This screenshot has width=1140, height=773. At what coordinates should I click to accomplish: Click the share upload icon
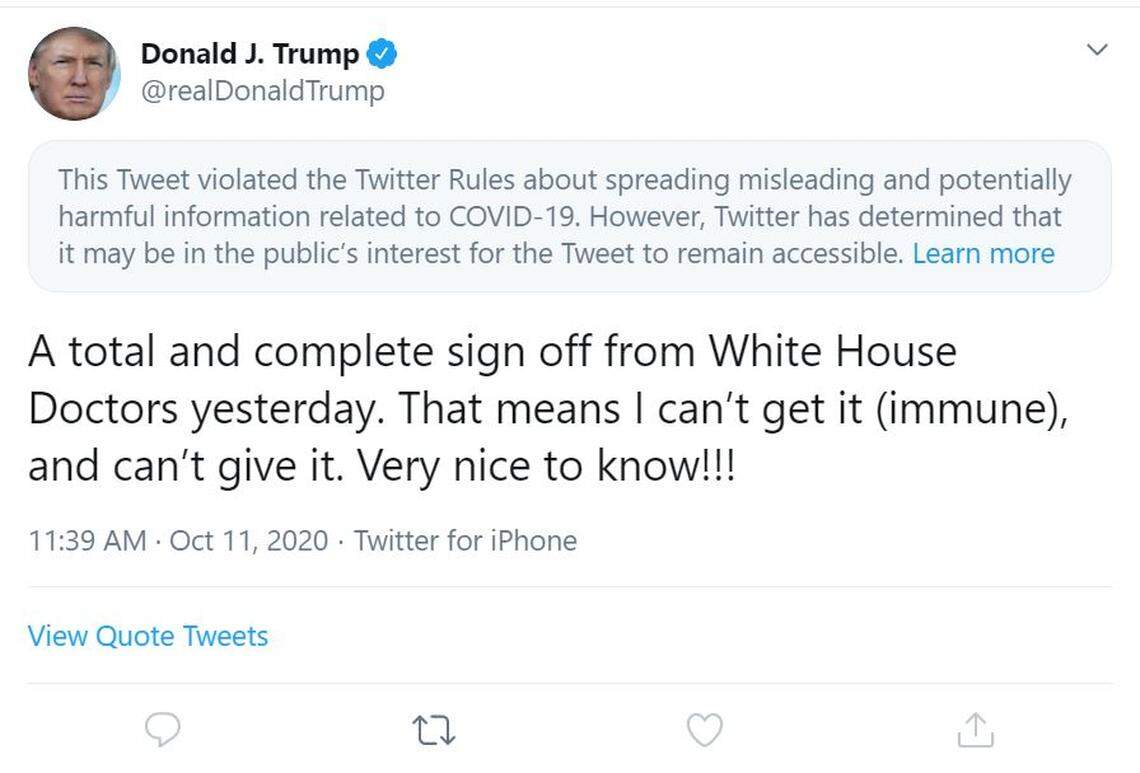pos(973,731)
